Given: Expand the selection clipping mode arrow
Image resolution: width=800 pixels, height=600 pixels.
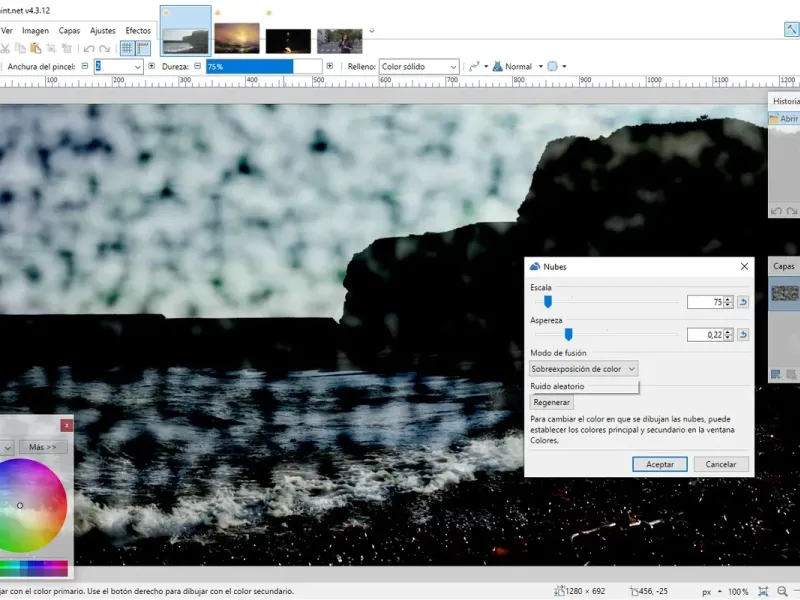Looking at the screenshot, I should pos(564,67).
